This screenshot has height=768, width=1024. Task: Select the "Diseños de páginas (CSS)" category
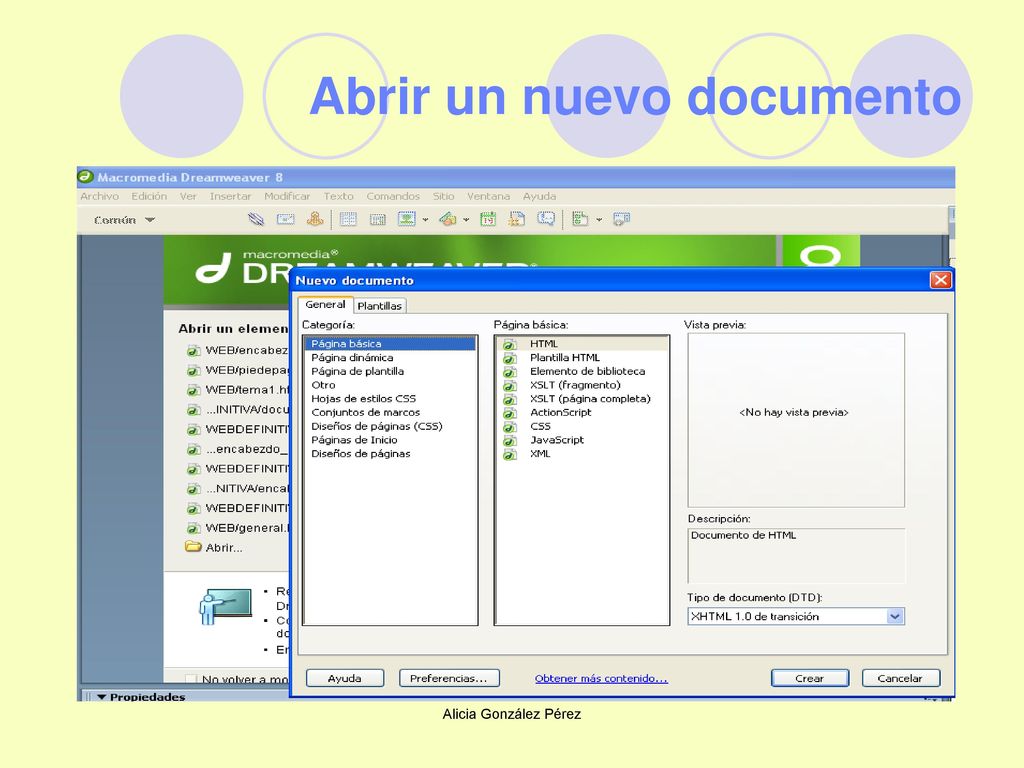pyautogui.click(x=390, y=426)
